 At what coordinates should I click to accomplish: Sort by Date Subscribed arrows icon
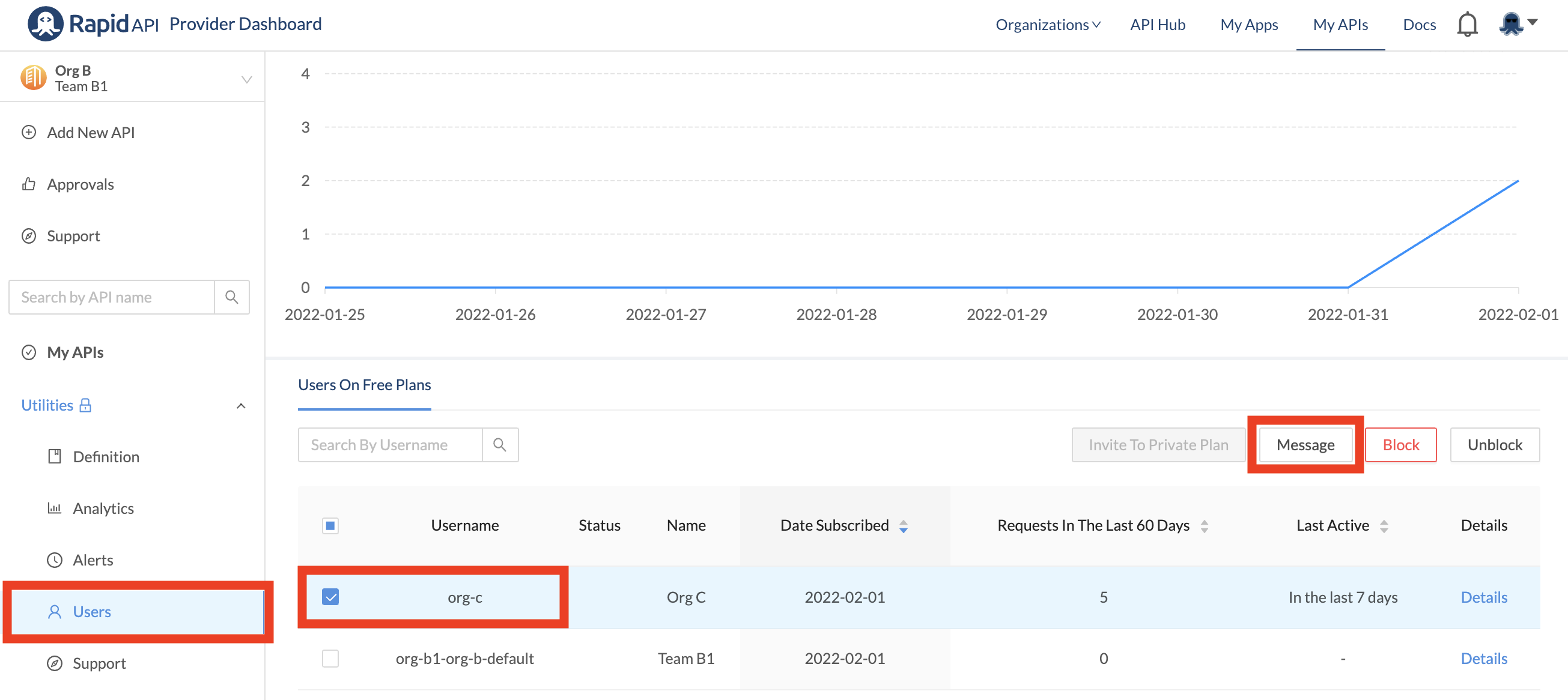904,525
